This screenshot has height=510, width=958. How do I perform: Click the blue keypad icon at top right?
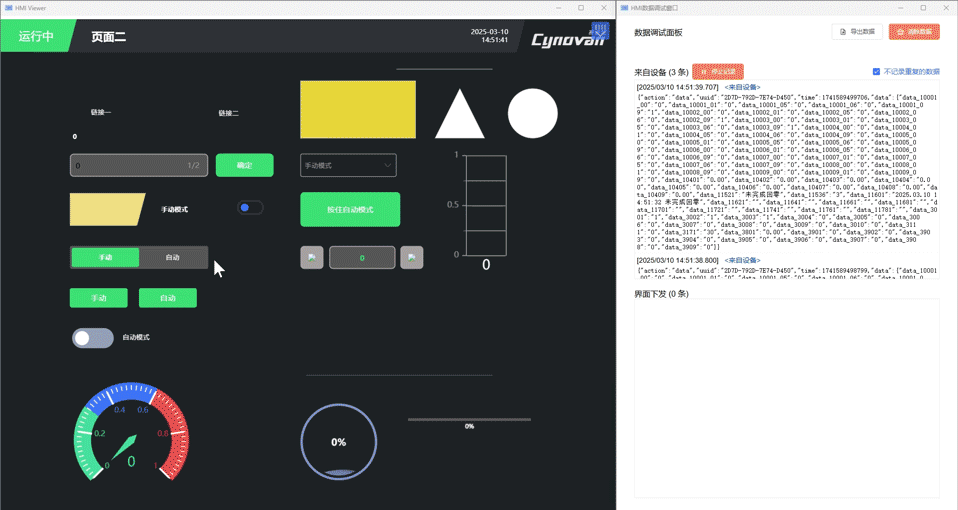click(x=599, y=31)
